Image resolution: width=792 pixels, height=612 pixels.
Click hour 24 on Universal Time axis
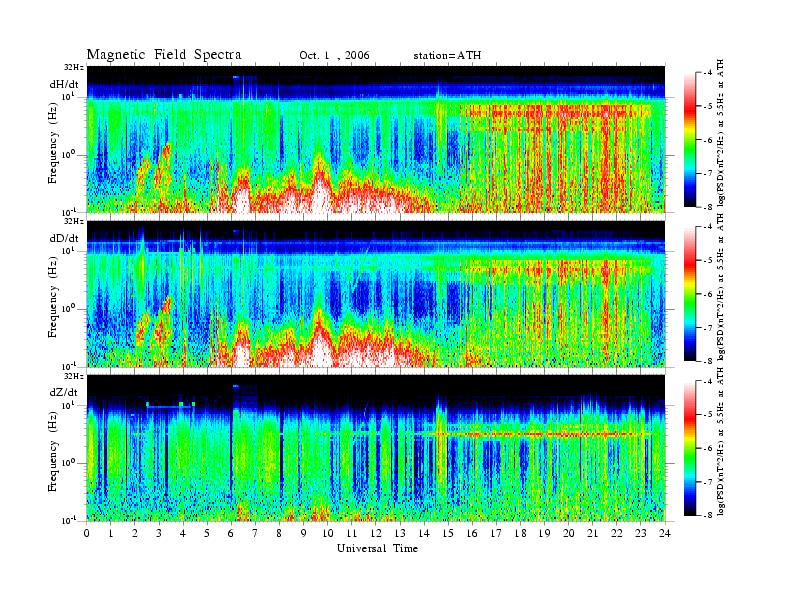tap(665, 533)
